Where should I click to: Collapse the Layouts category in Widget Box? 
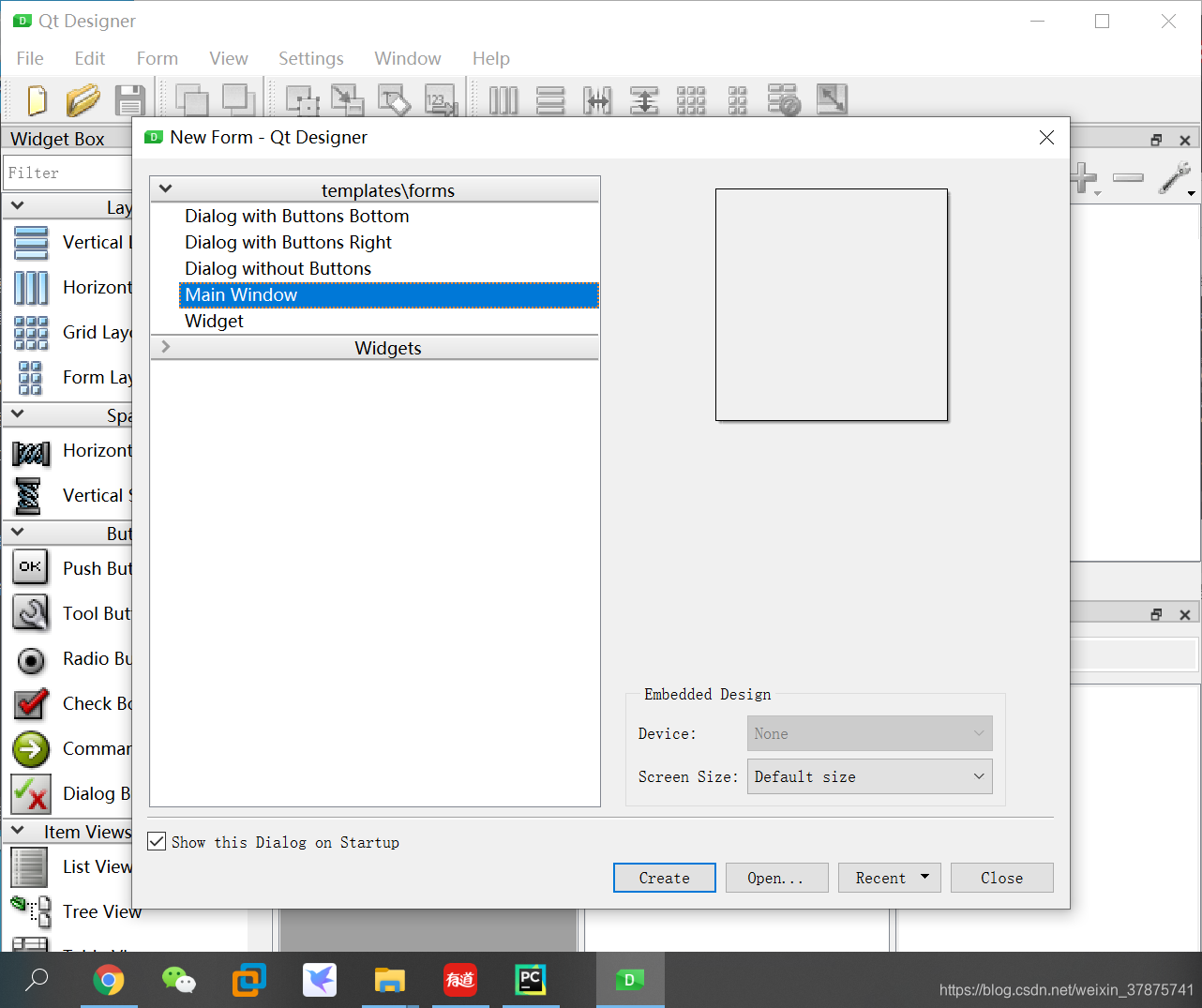17,205
